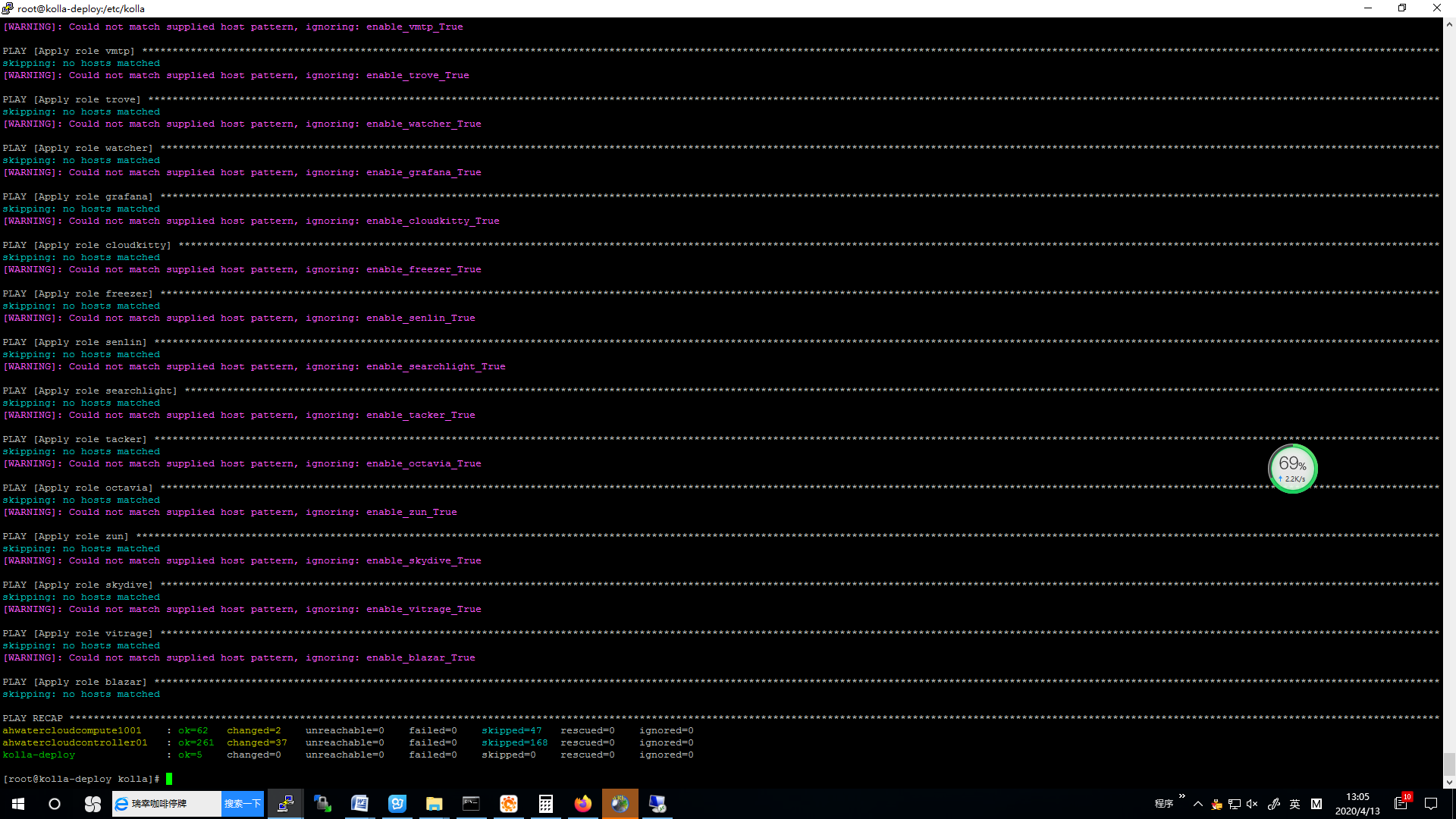Open Remote Desktop icon in taskbar
Screen dimensions: 1456x819
(x=657, y=804)
